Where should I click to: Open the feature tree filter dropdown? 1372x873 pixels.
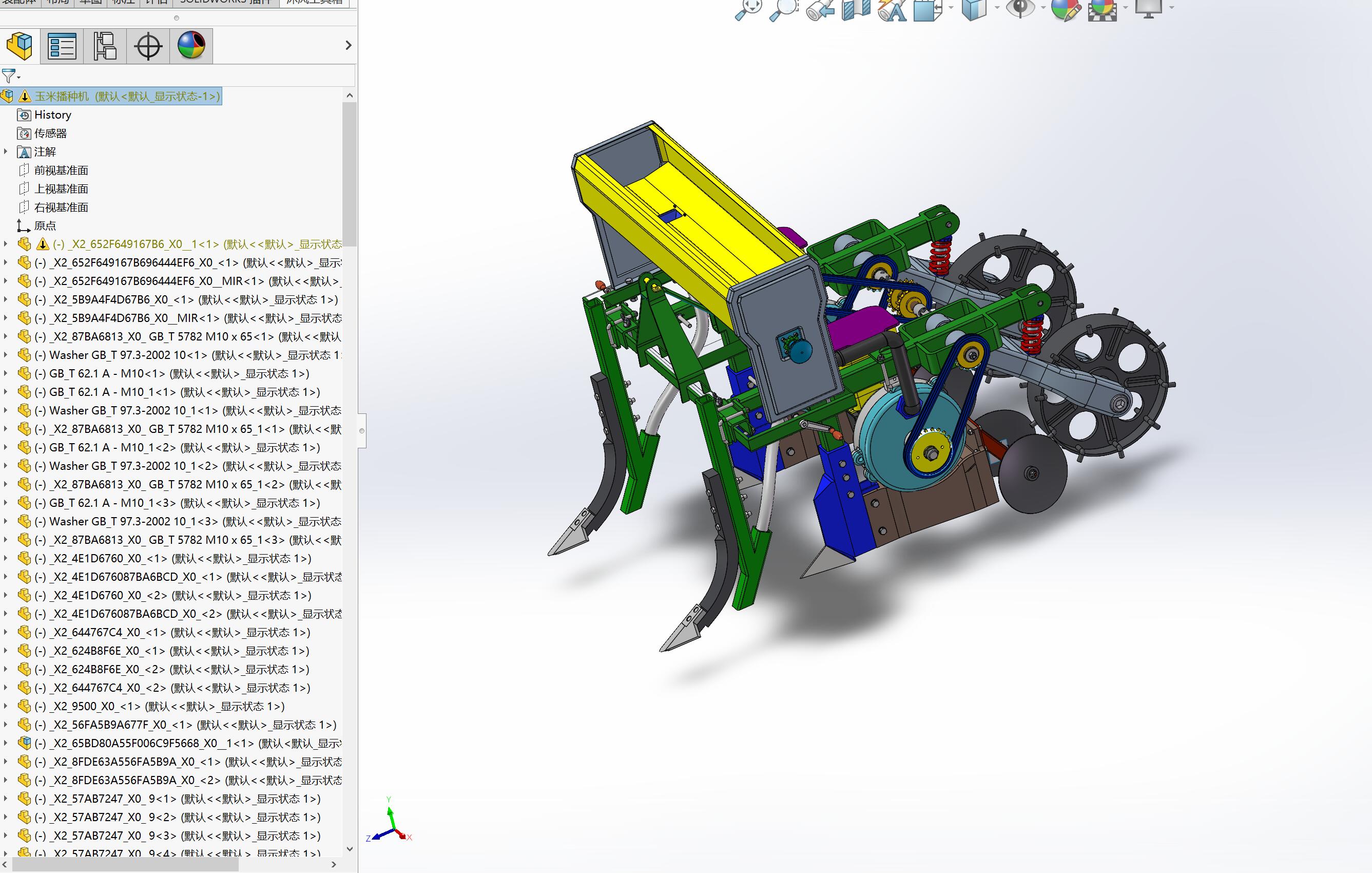[x=11, y=76]
